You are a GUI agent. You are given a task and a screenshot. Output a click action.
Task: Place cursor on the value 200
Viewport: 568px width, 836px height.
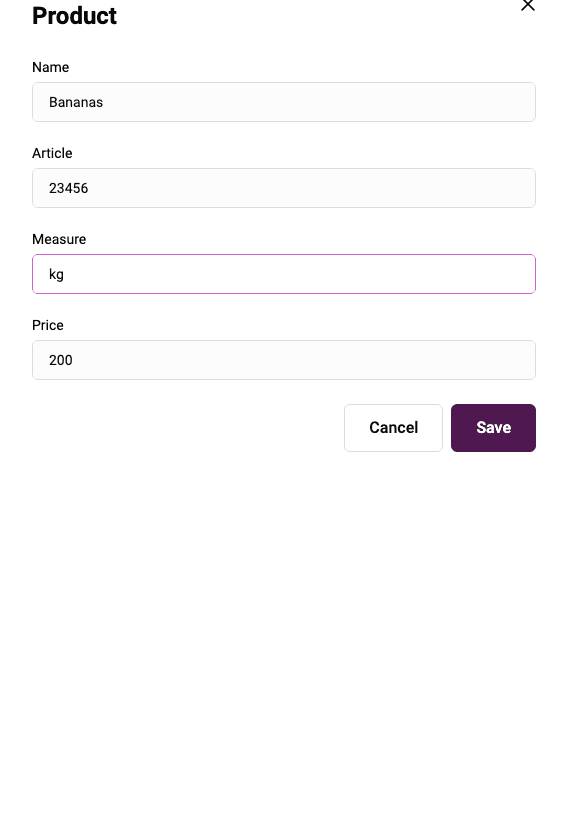point(61,360)
